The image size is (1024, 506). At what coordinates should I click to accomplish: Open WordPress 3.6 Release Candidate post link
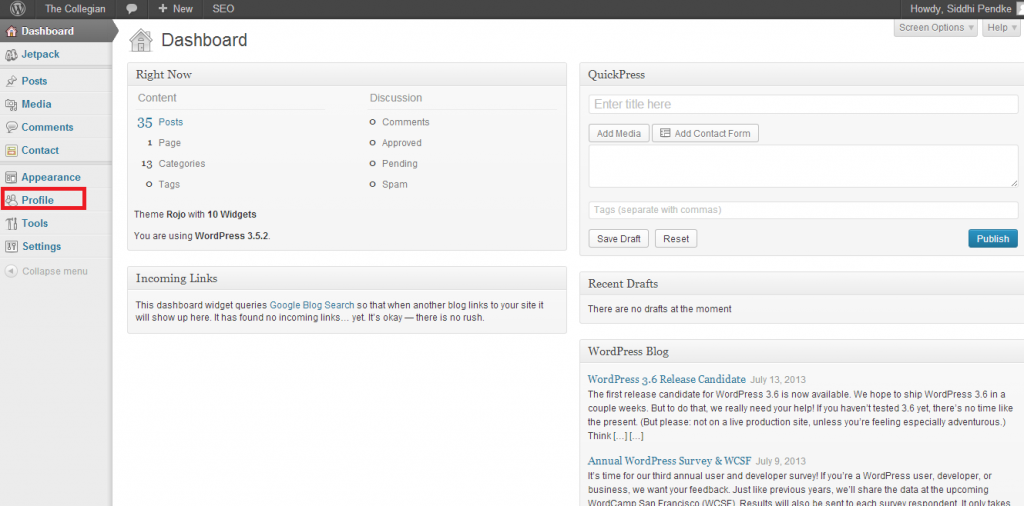pos(667,379)
